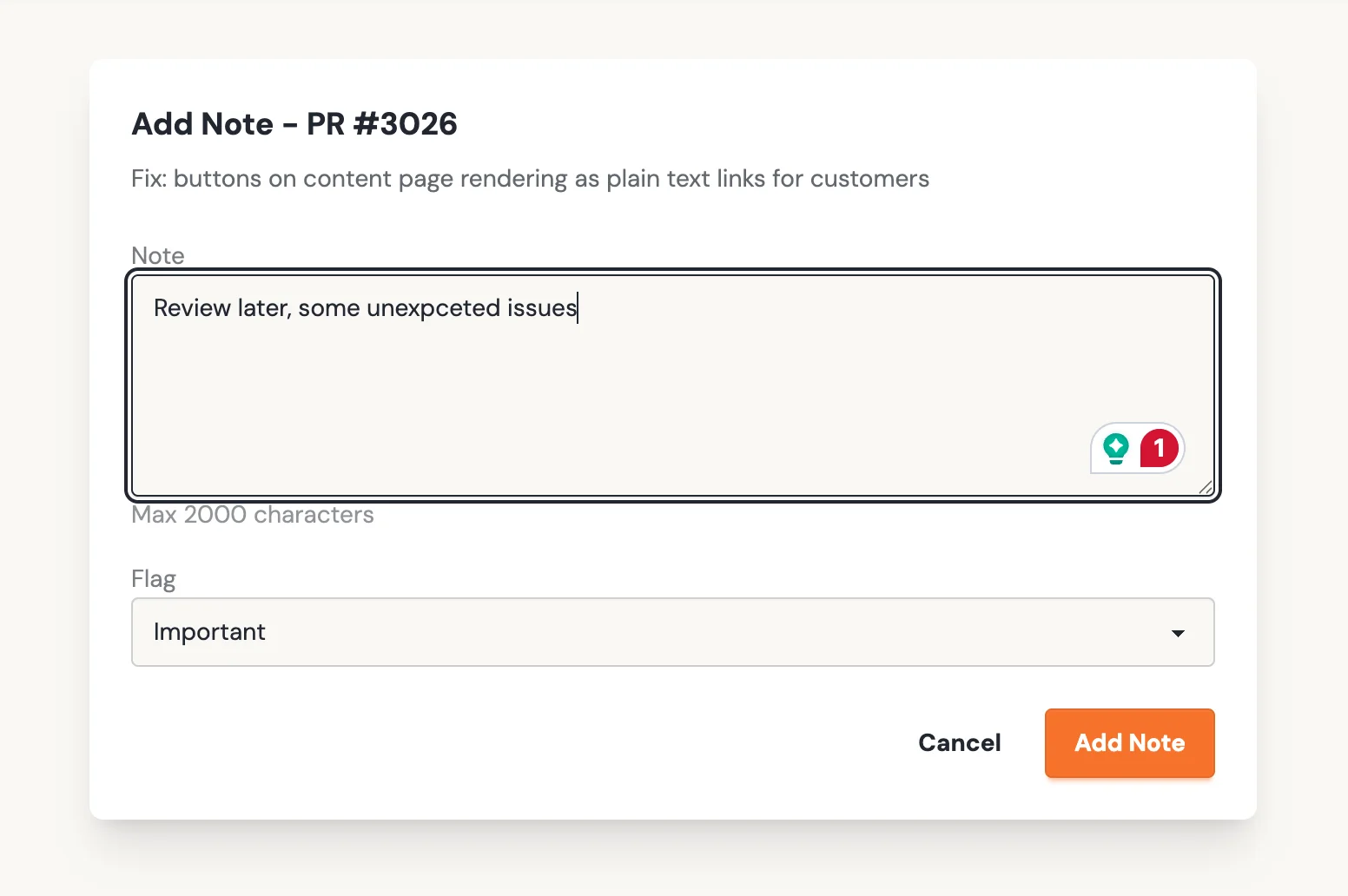Click the green lightbulb suggestion icon
This screenshot has width=1348, height=896.
coord(1115,449)
